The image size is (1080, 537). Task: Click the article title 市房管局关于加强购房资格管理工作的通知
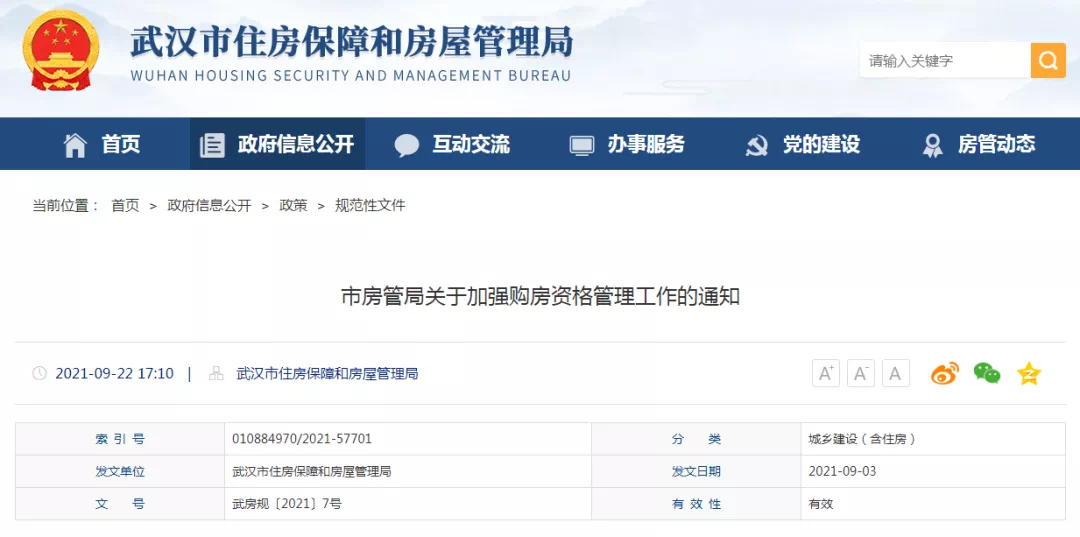point(541,297)
